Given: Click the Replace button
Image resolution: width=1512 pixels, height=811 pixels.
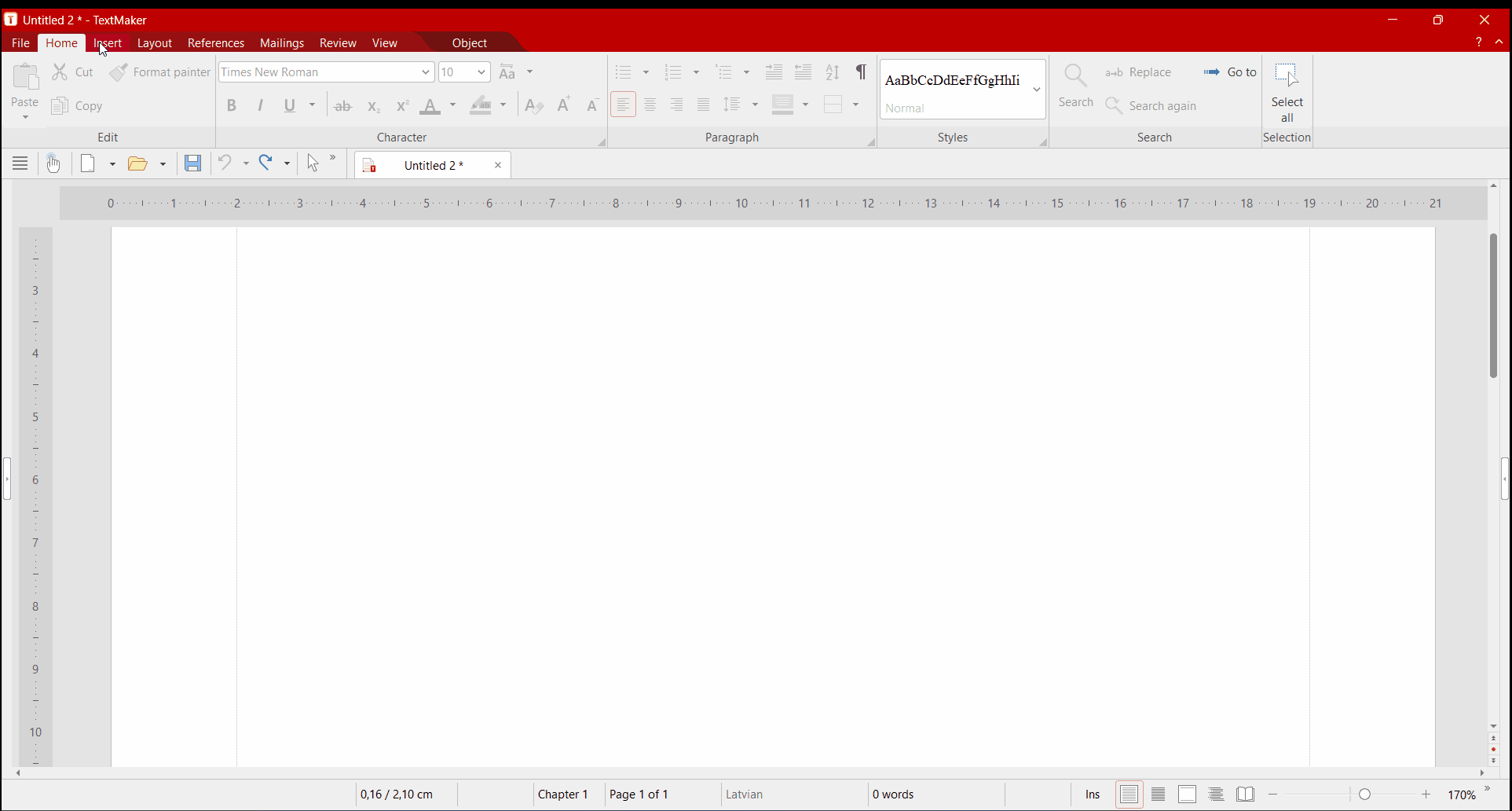Looking at the screenshot, I should pyautogui.click(x=1140, y=72).
